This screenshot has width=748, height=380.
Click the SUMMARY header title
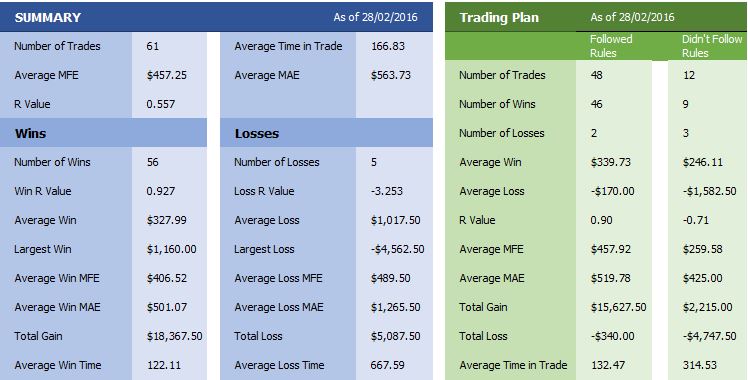tap(48, 18)
